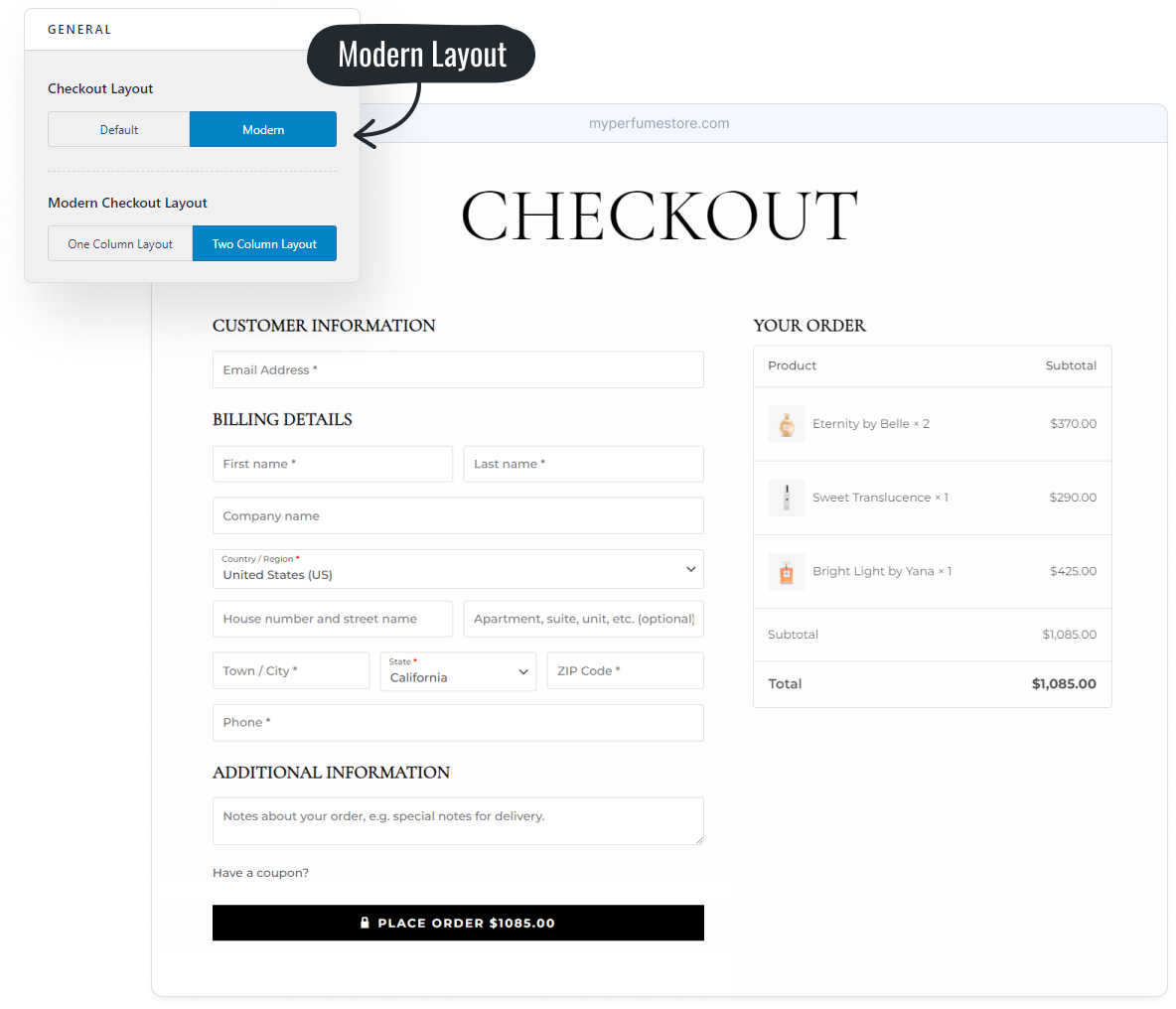Click the Phone field
This screenshot has width=1176, height=1009.
click(x=458, y=723)
